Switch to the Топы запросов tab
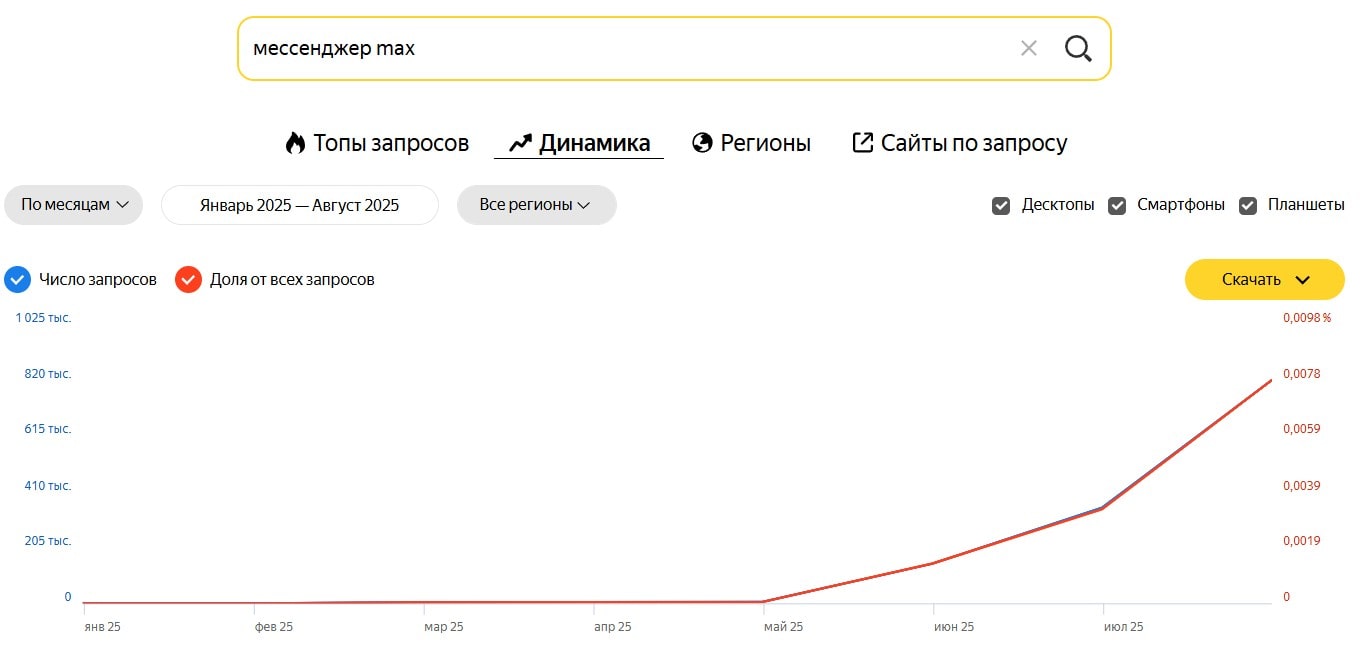 [x=377, y=143]
